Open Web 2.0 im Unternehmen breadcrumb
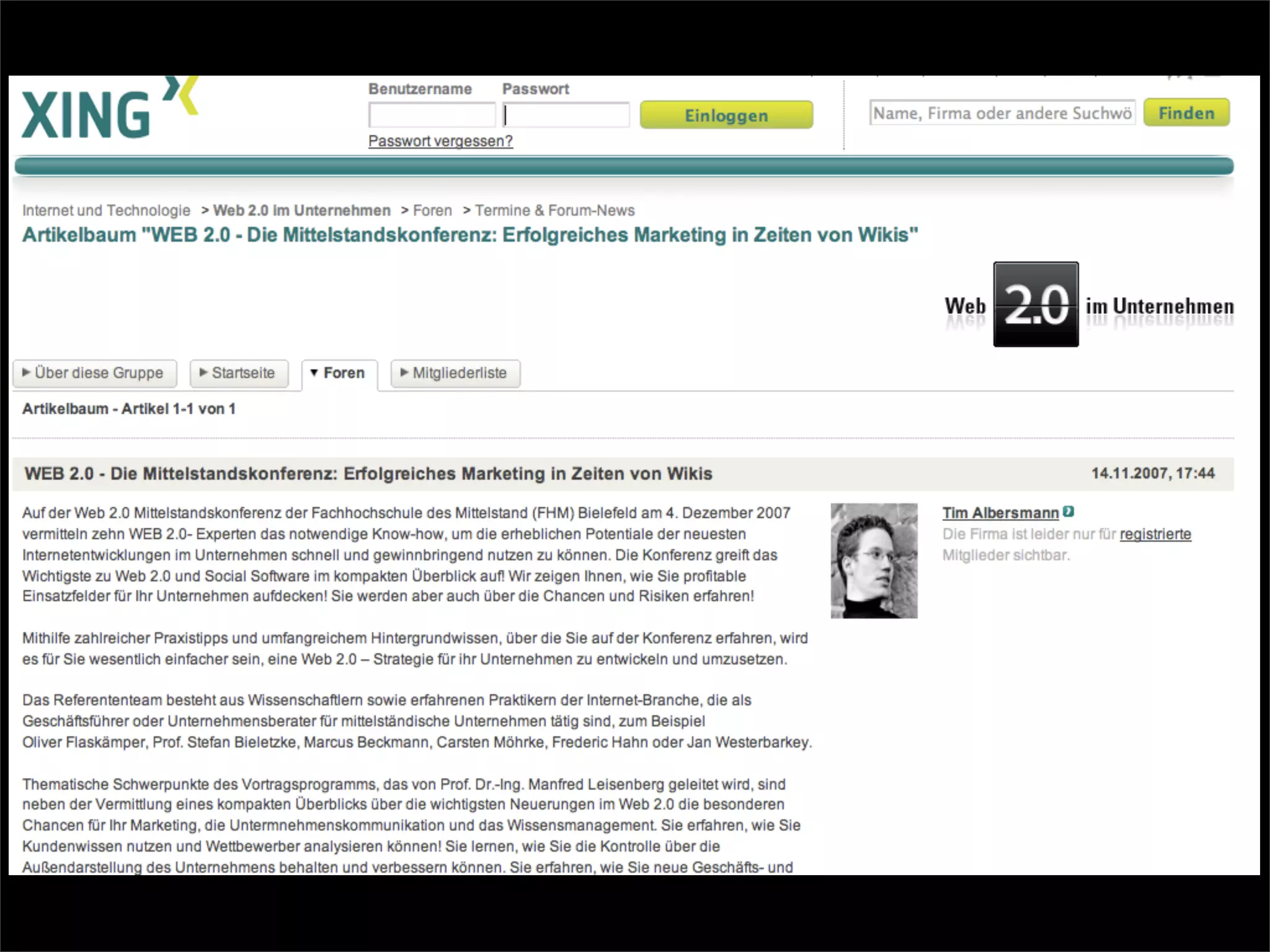 click(301, 211)
